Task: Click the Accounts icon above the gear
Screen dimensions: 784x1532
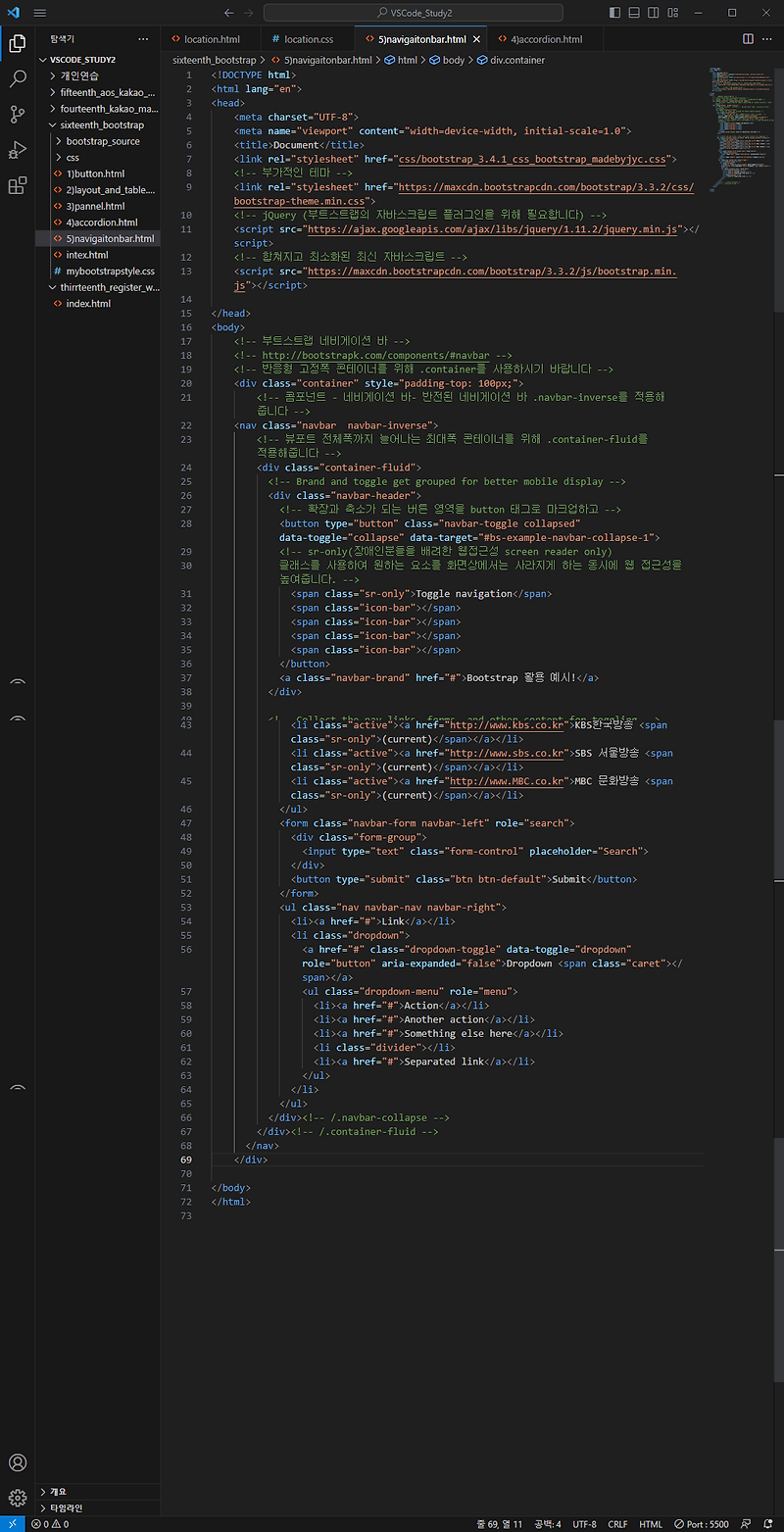Action: coord(17,1462)
